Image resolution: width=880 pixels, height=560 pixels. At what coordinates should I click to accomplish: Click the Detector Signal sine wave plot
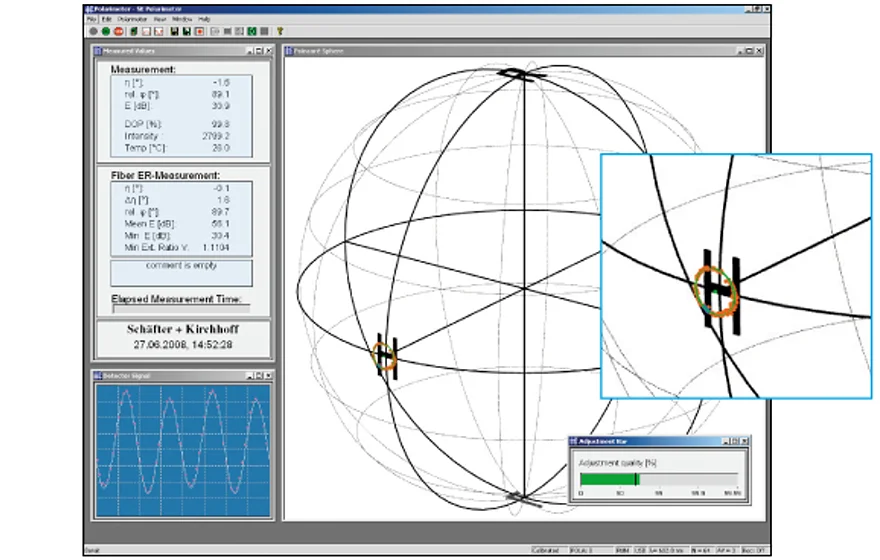click(182, 449)
